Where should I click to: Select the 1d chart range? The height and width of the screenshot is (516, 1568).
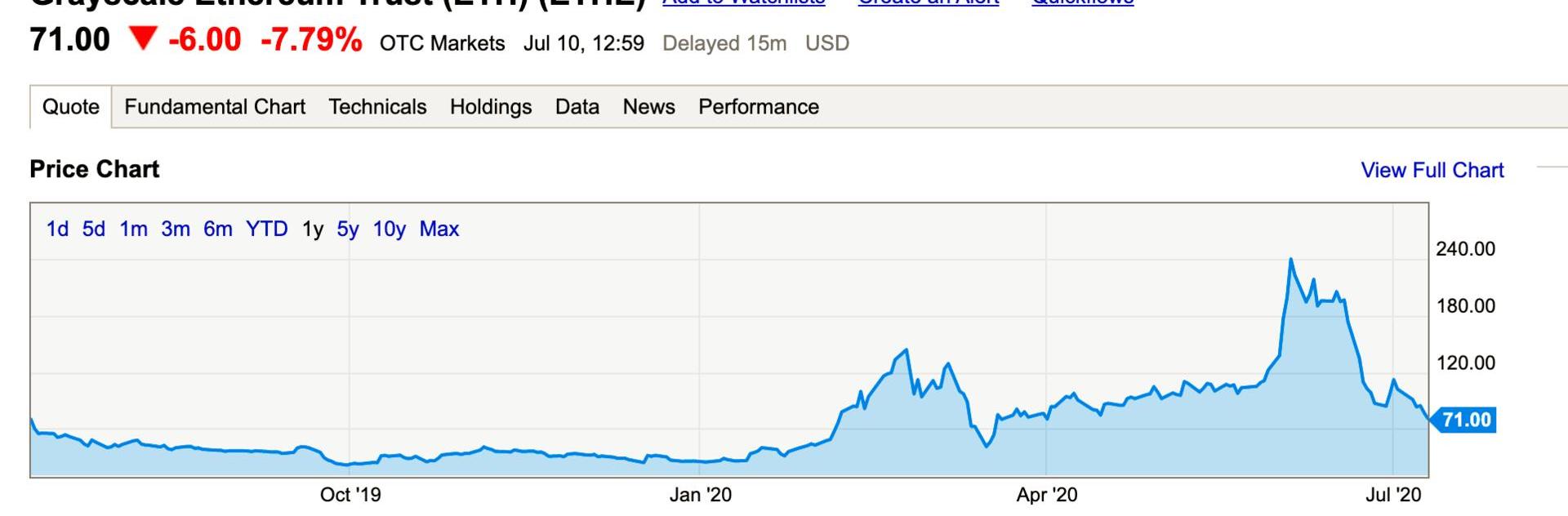tap(57, 229)
